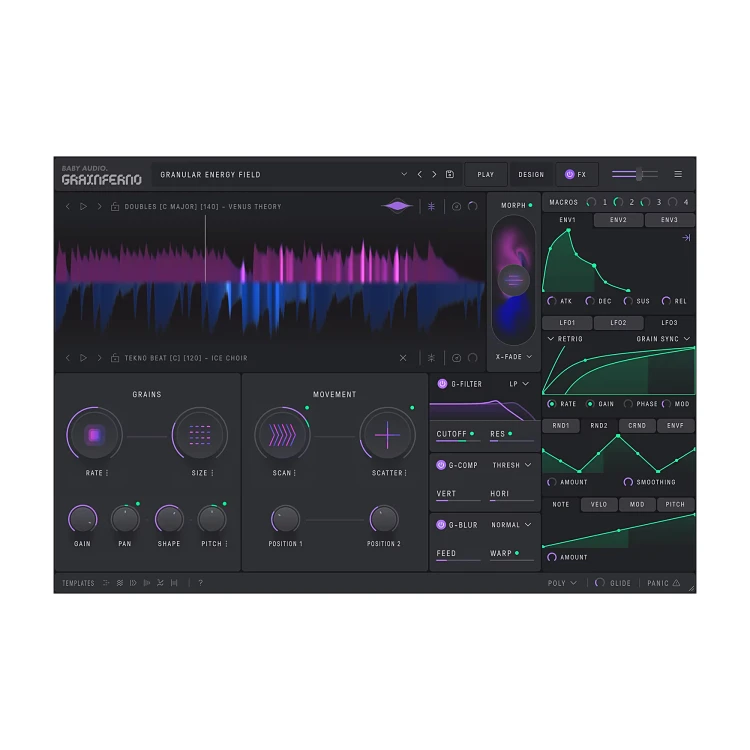Click the ENVF tab button
Screen dimensions: 750x750
675,425
